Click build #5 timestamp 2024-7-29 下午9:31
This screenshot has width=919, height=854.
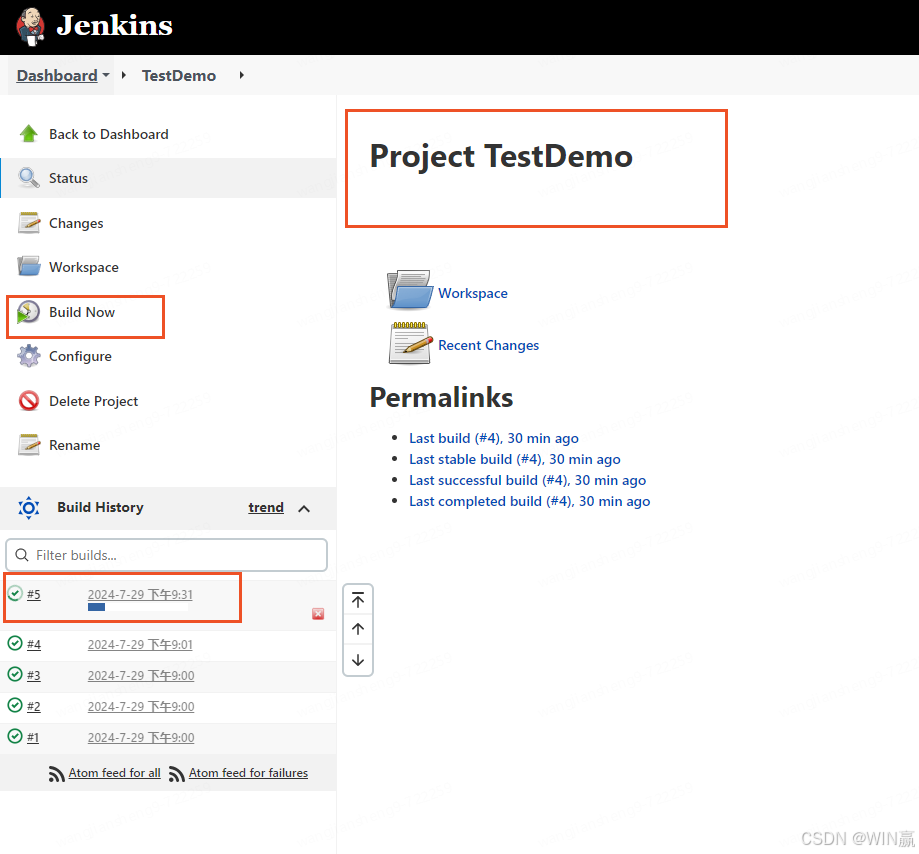140,594
